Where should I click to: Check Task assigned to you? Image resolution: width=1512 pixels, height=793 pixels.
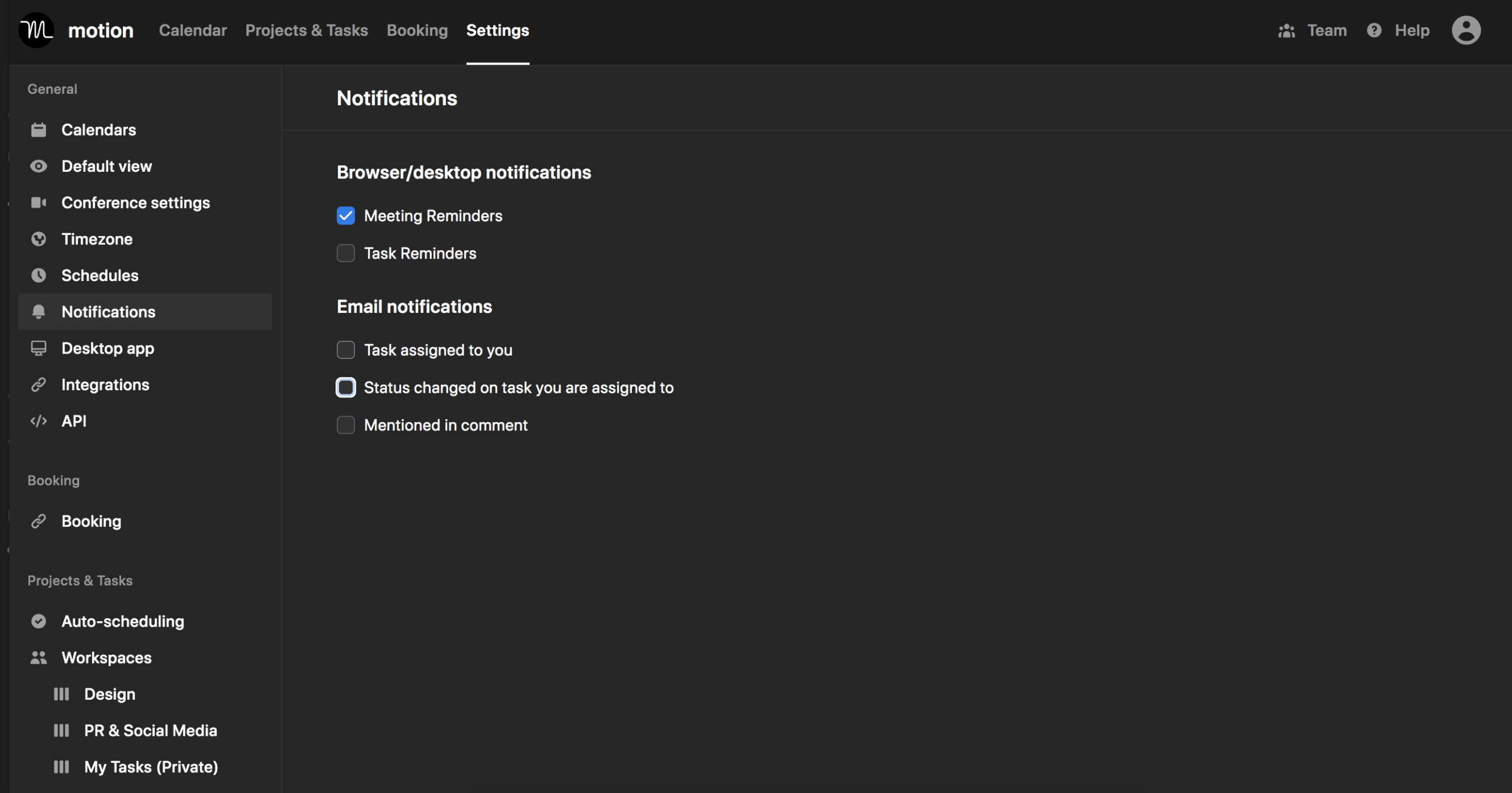[346, 350]
